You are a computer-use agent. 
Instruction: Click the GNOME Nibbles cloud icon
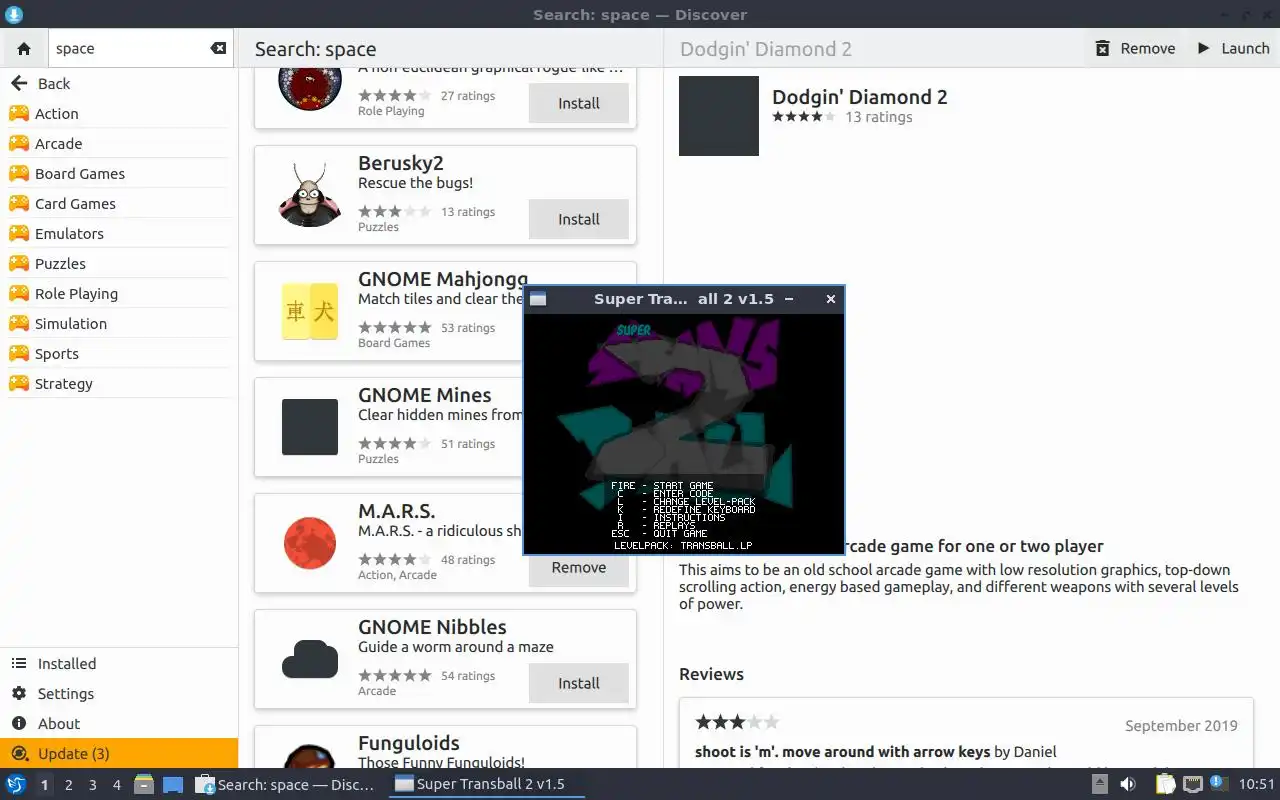(310, 659)
